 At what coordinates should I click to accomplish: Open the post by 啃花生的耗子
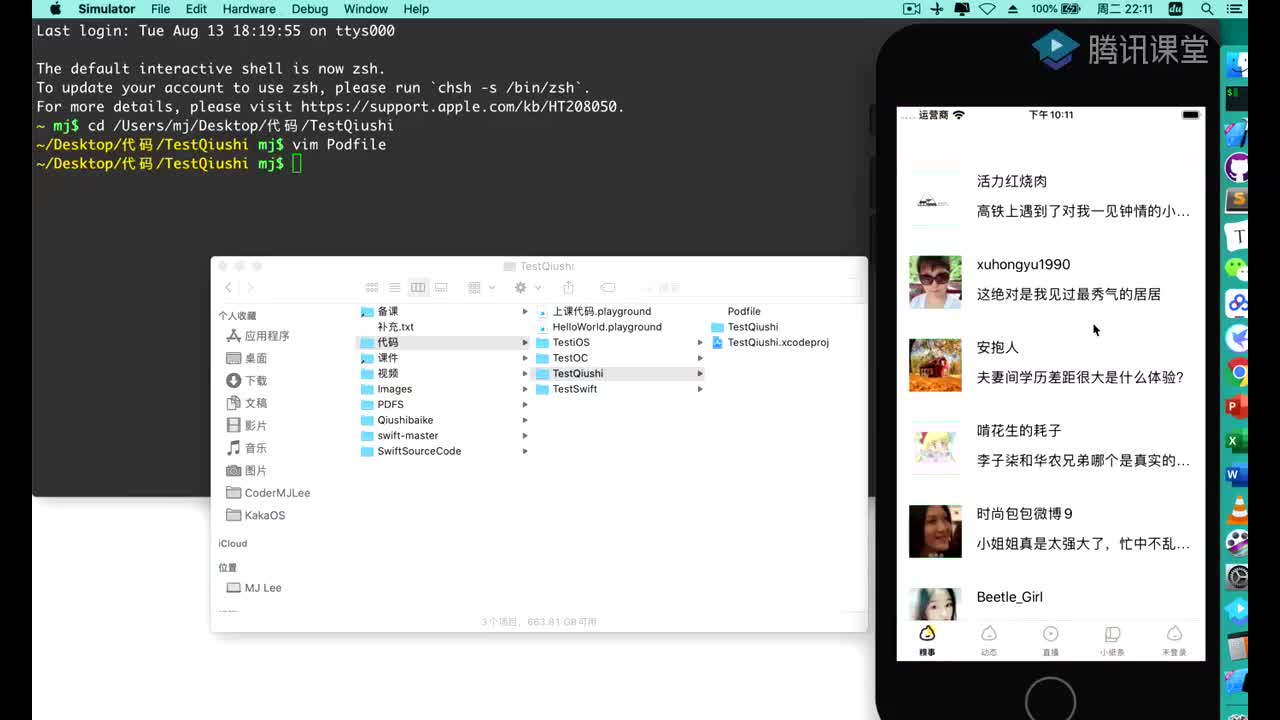click(x=1050, y=446)
